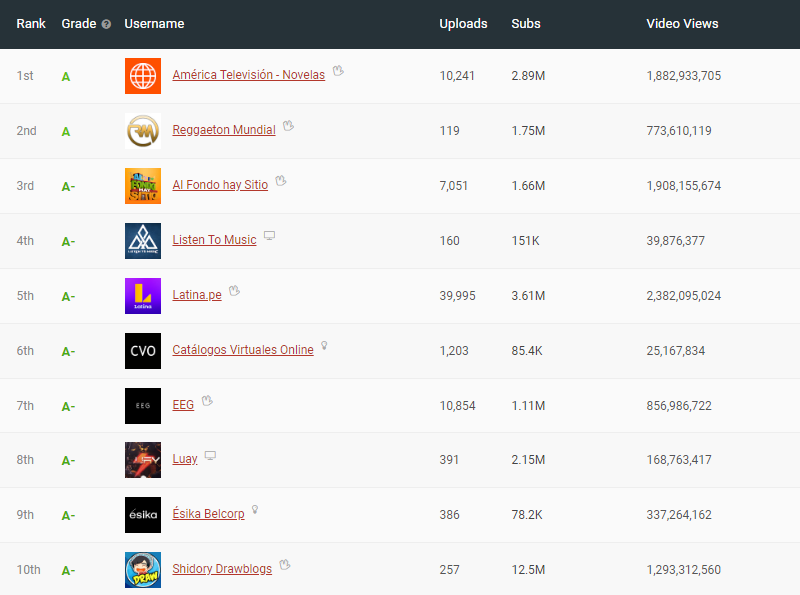
Task: Open the Latina.pe purple channel avatar
Action: 143,296
